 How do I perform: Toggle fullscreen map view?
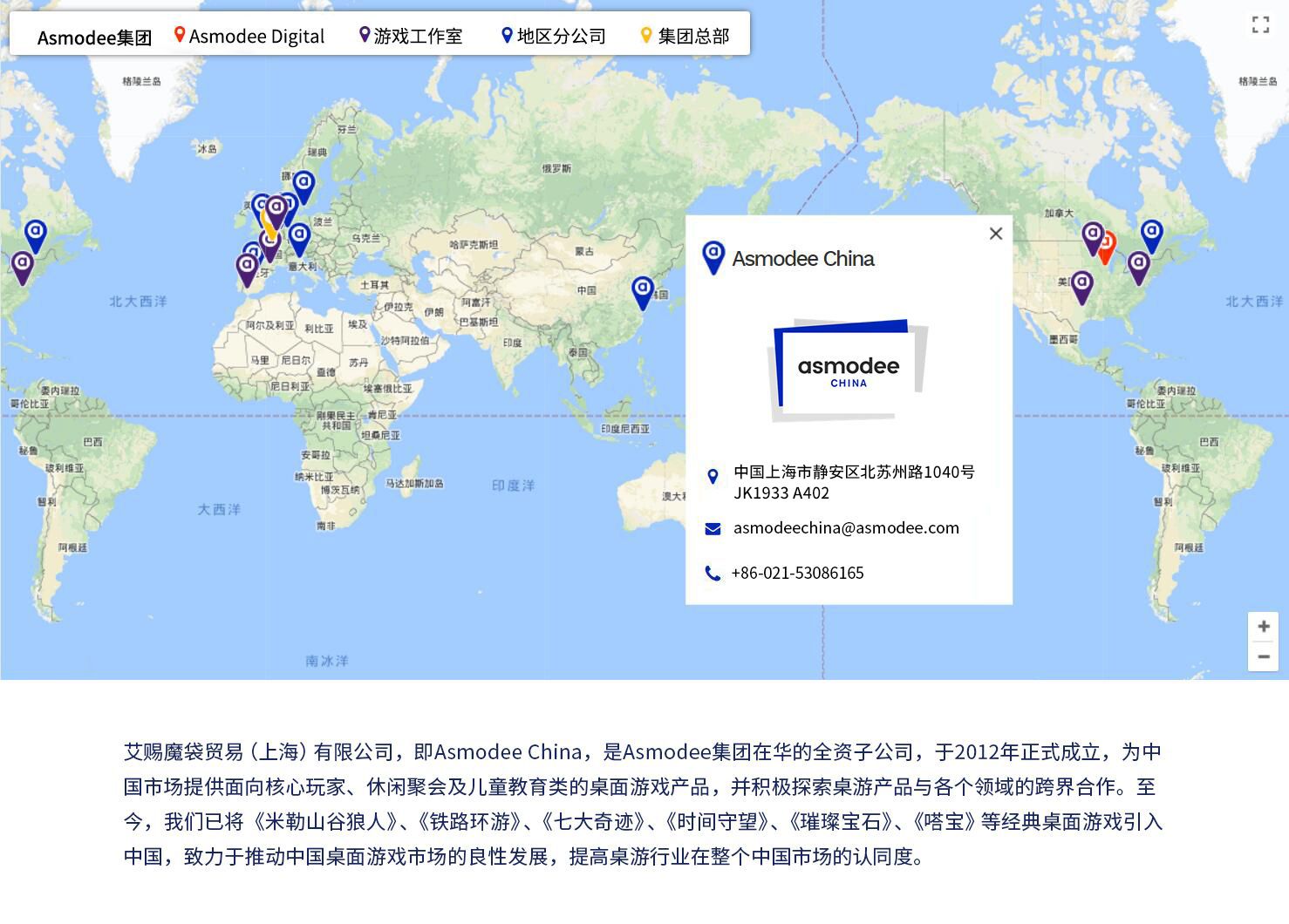click(x=1260, y=25)
